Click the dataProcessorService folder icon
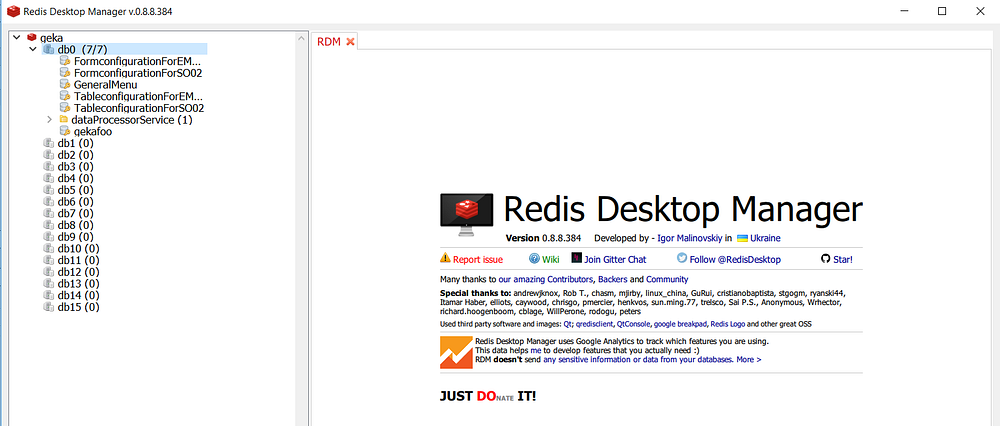 point(64,120)
